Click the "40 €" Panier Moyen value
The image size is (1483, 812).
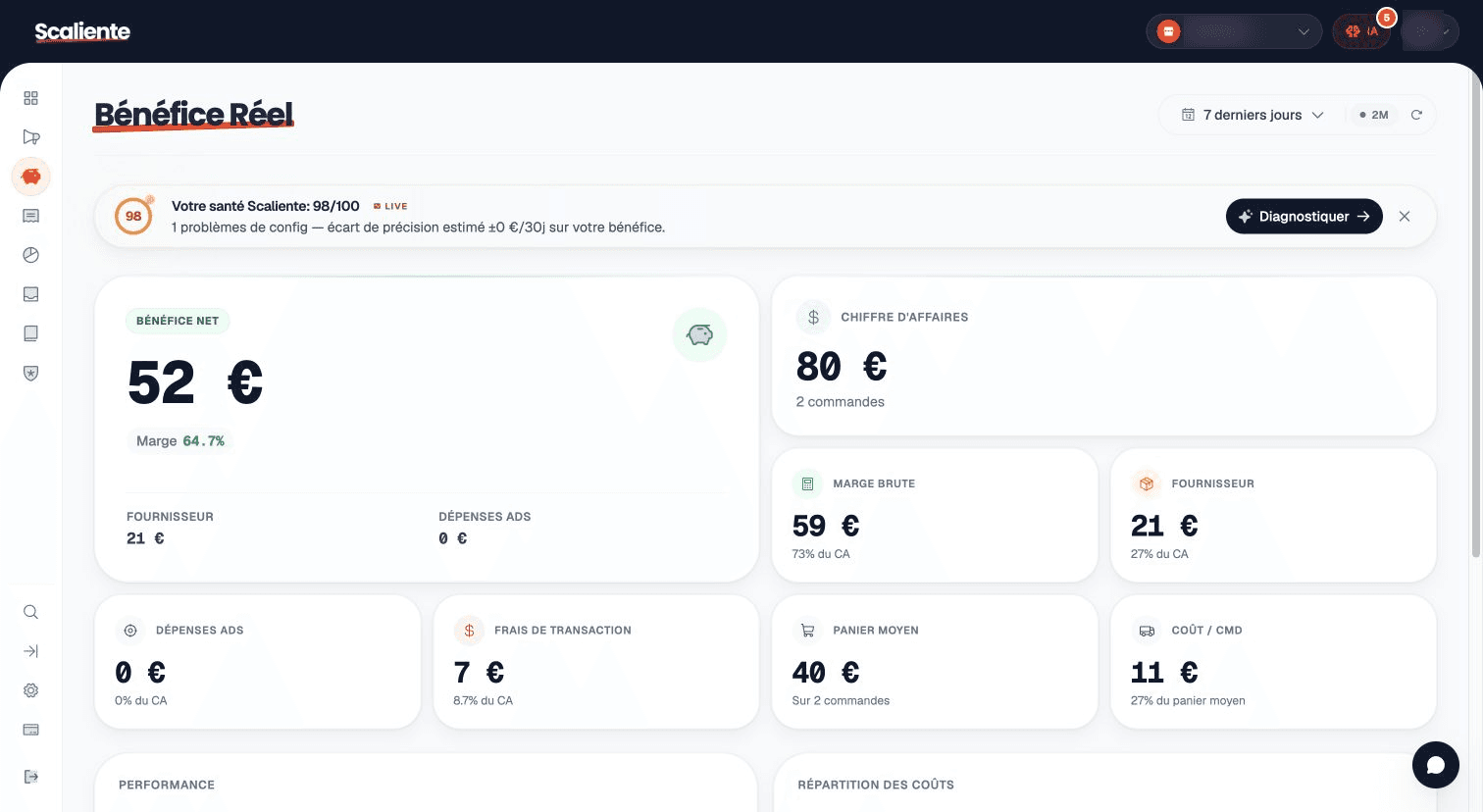[x=826, y=673]
